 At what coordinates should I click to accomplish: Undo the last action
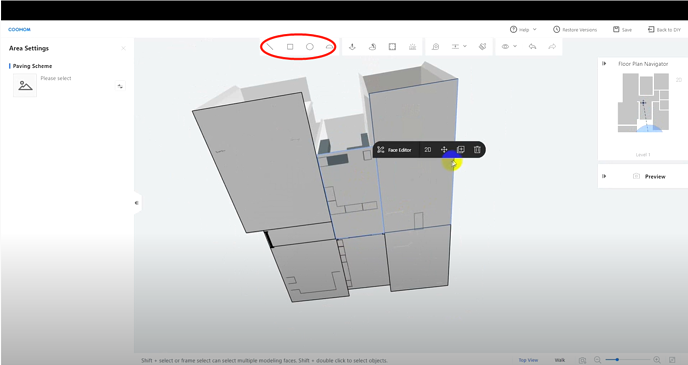tap(532, 47)
